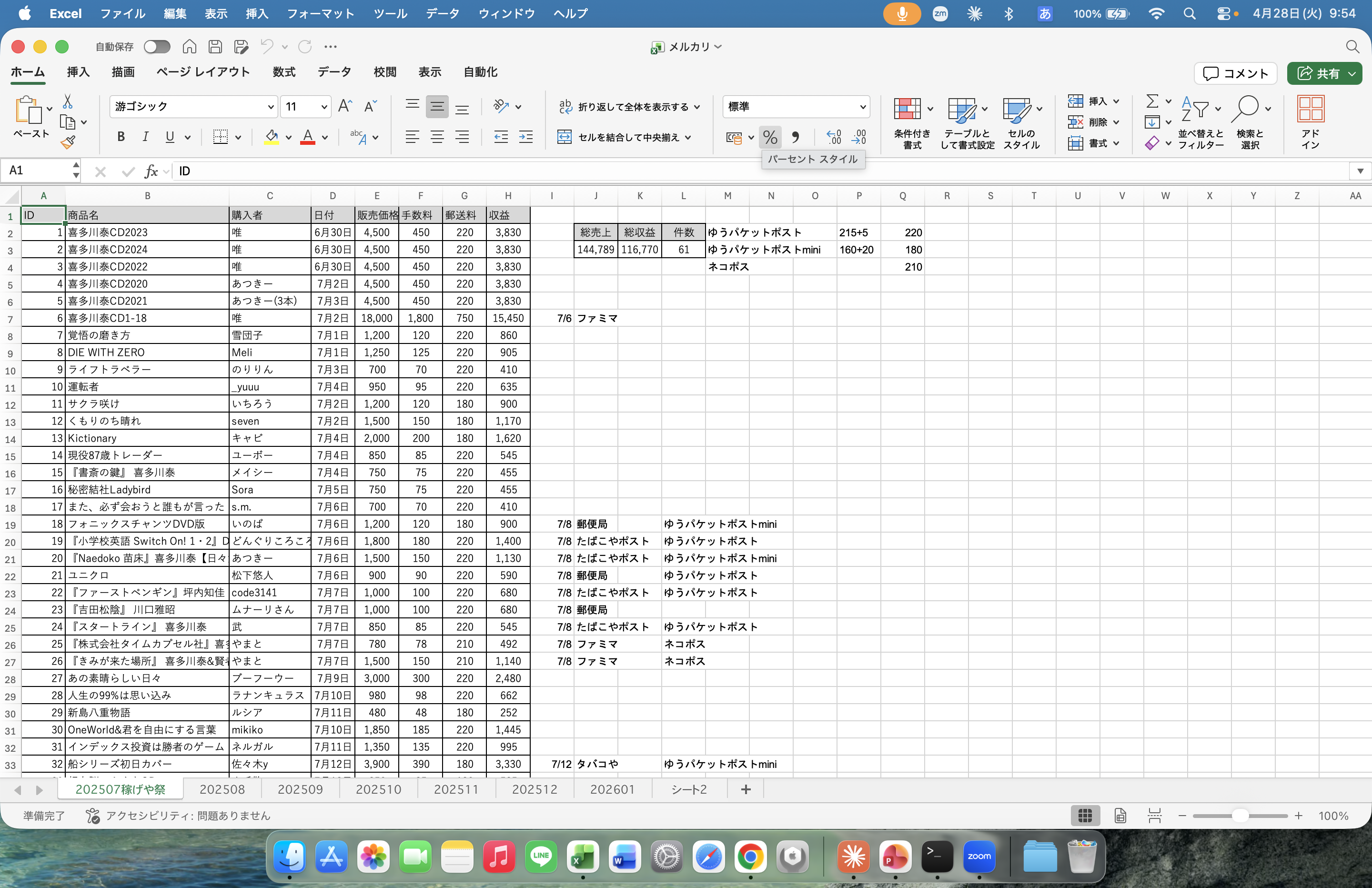Open the ページ レイアウト ribbon tab
The width and height of the screenshot is (1372, 888).
(x=203, y=72)
